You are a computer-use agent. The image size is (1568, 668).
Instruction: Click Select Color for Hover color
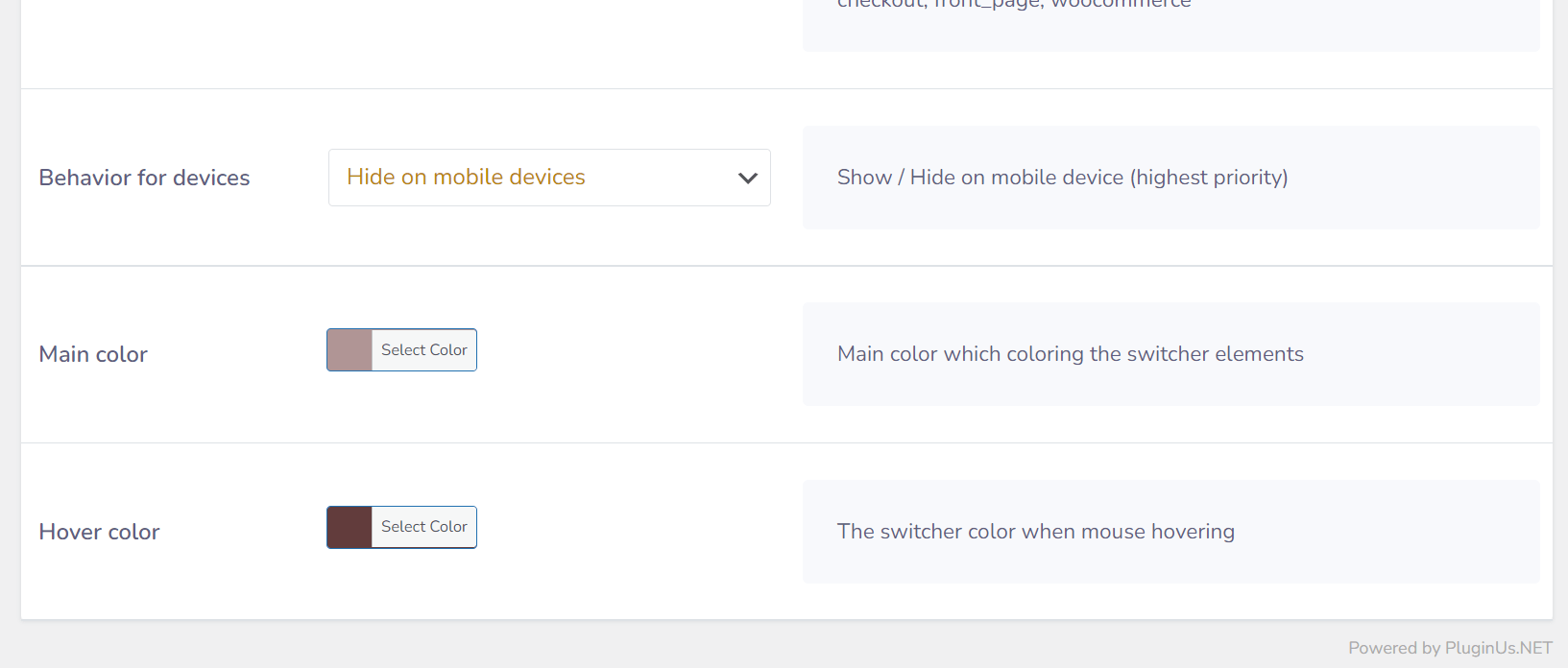tap(424, 527)
